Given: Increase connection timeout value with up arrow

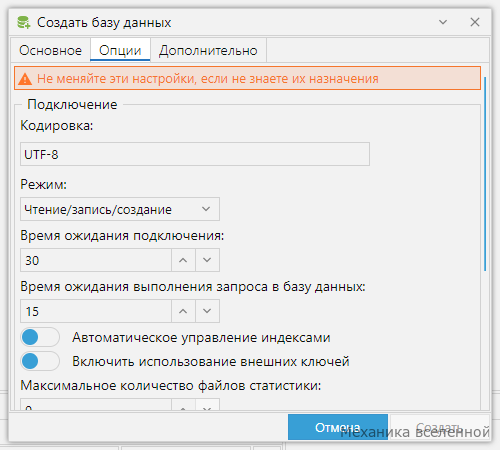Looking at the screenshot, I should [x=183, y=260].
